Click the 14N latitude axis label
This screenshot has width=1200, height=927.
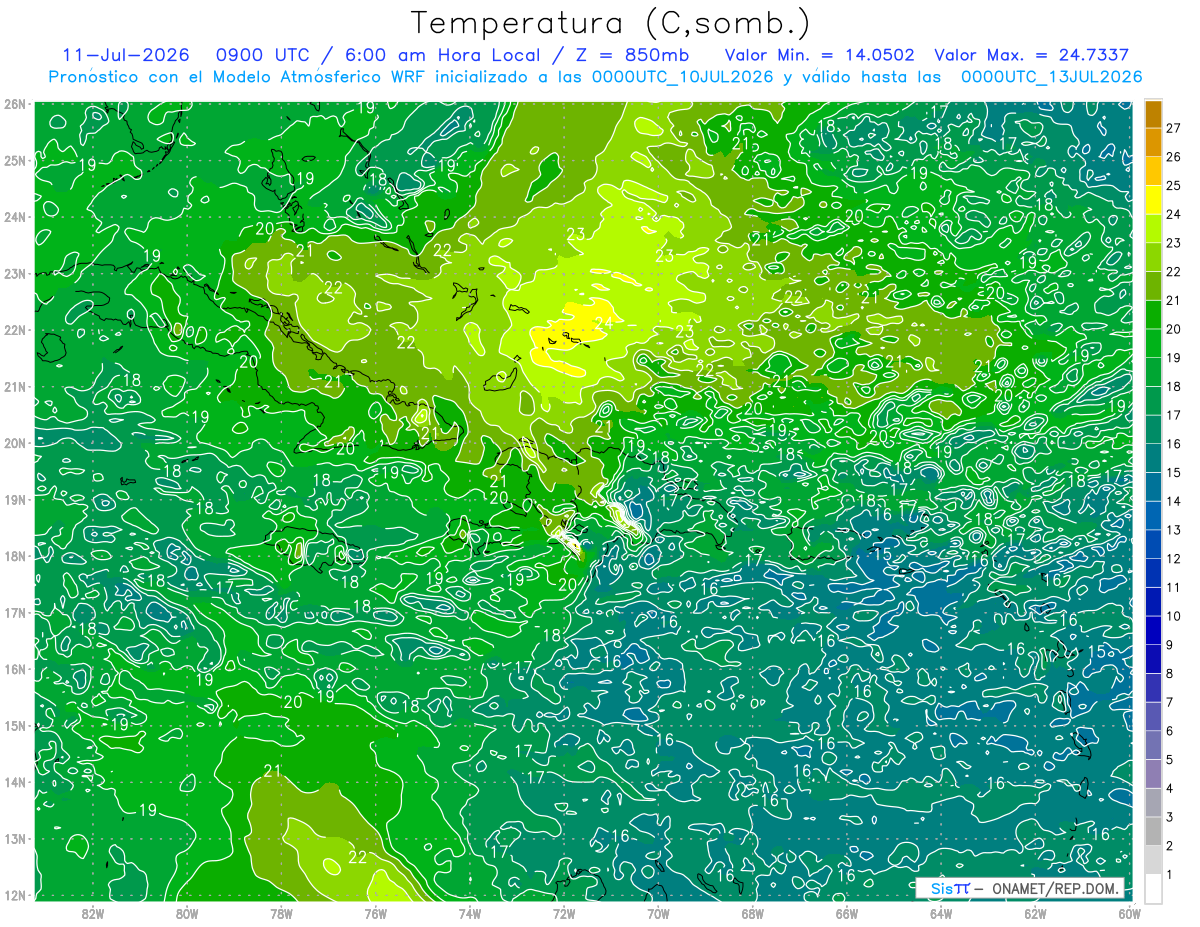[15, 782]
